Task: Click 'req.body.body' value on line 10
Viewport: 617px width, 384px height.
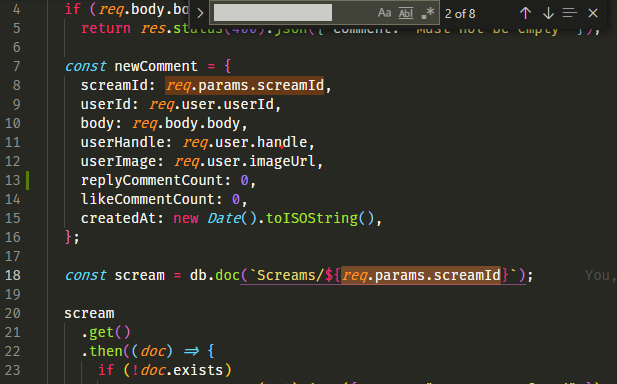Action: 186,123
